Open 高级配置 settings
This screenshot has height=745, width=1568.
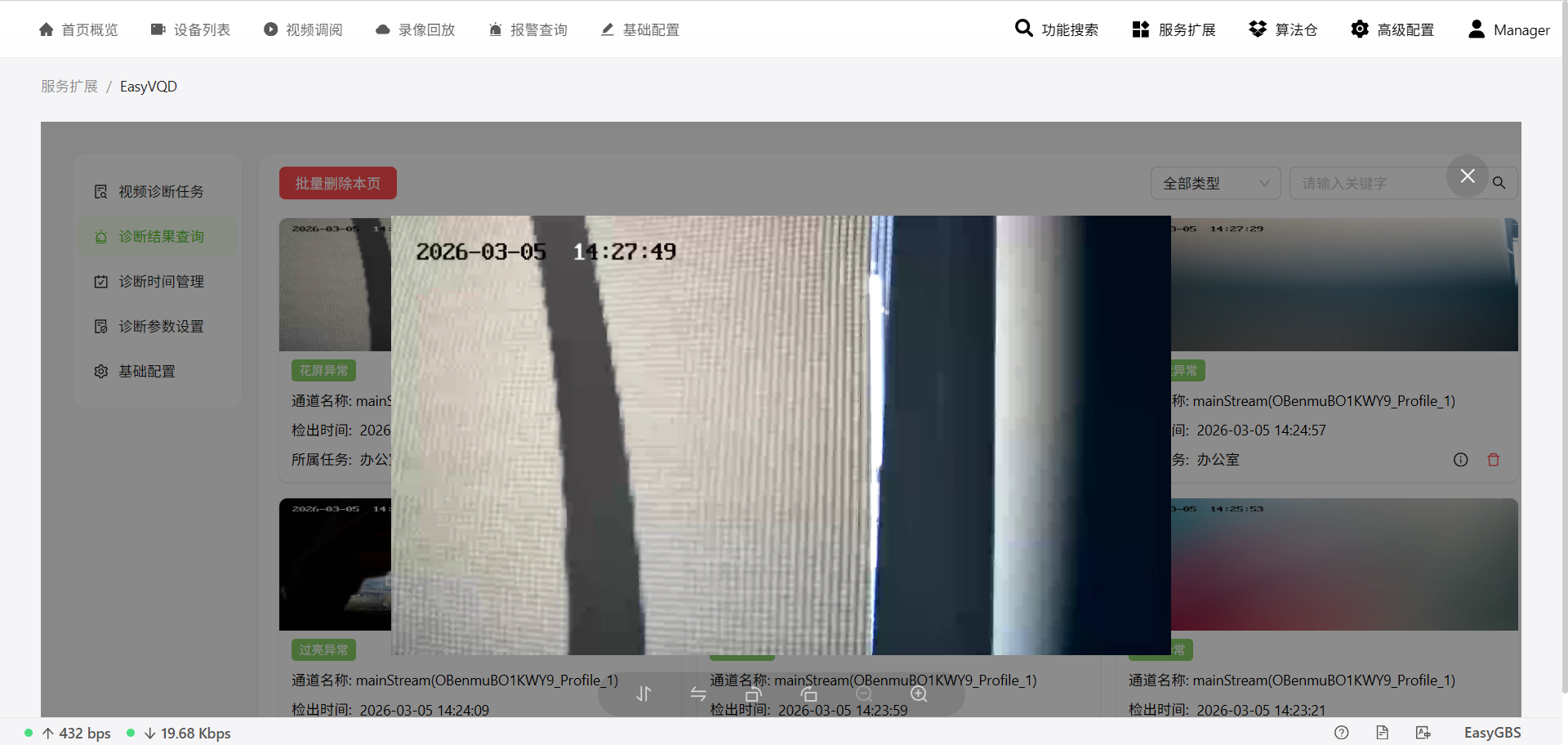point(1392,29)
